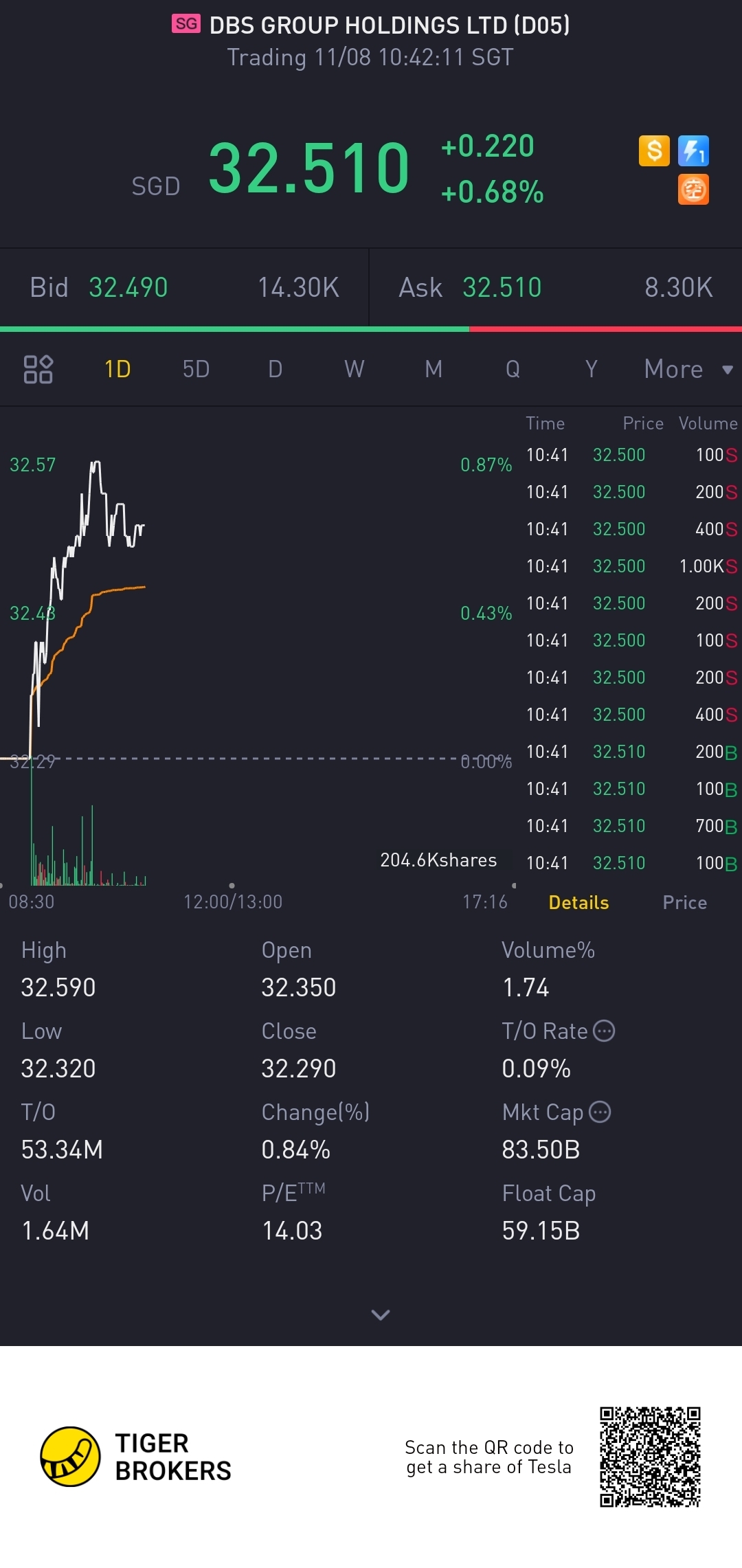
Task: Expand the More timeframes dropdown
Action: click(x=688, y=369)
